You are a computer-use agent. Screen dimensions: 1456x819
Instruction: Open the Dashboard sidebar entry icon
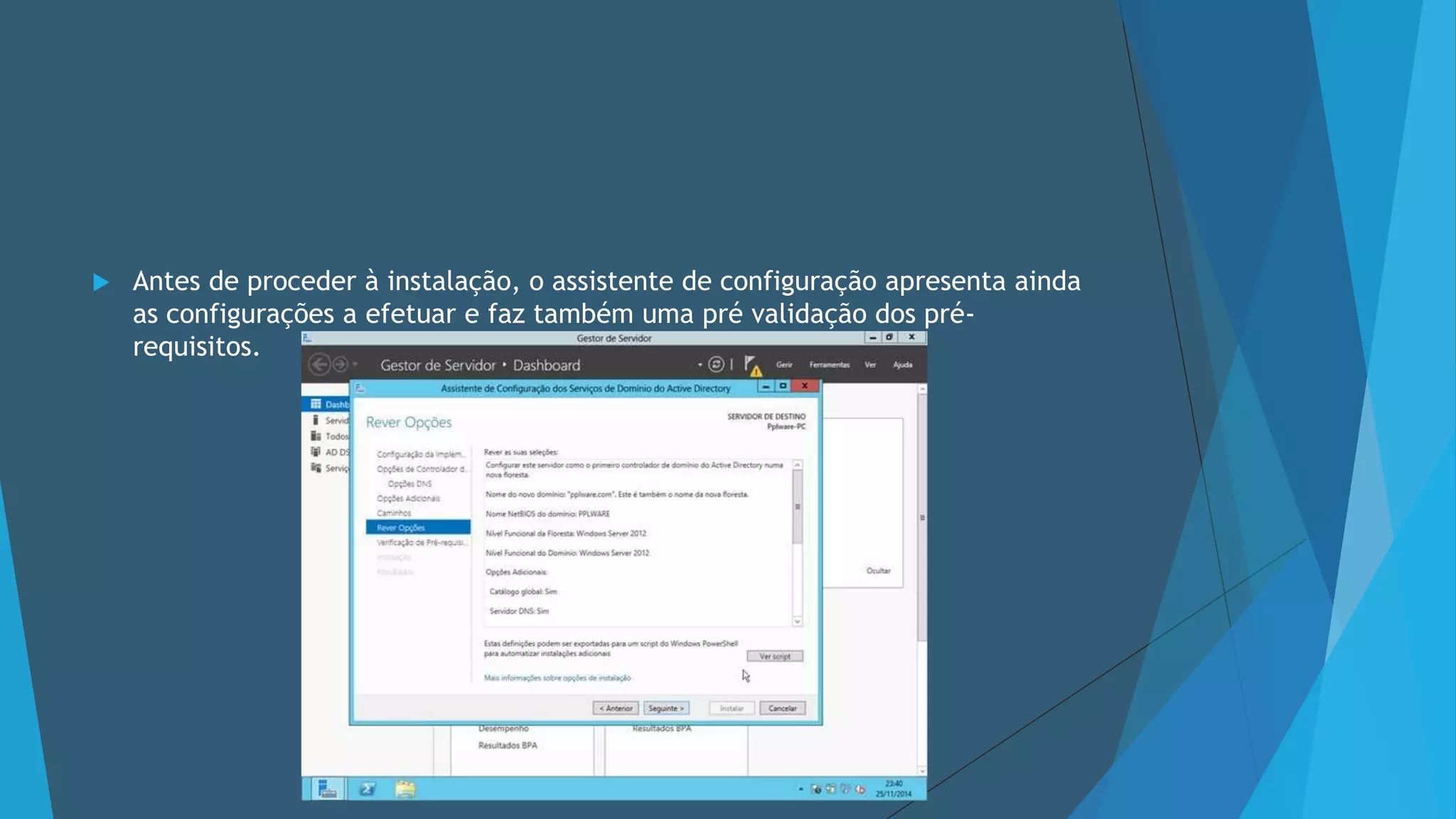tap(316, 404)
